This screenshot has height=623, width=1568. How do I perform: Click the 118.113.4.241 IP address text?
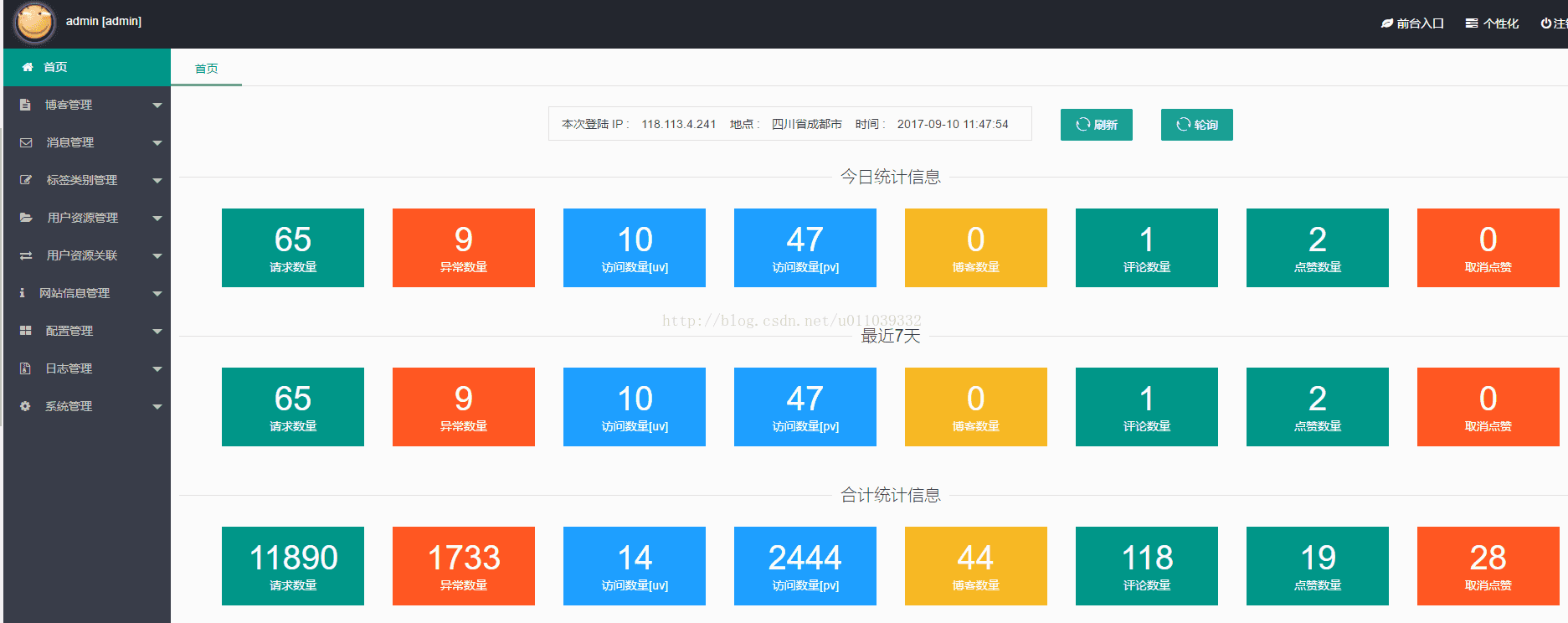coord(679,124)
